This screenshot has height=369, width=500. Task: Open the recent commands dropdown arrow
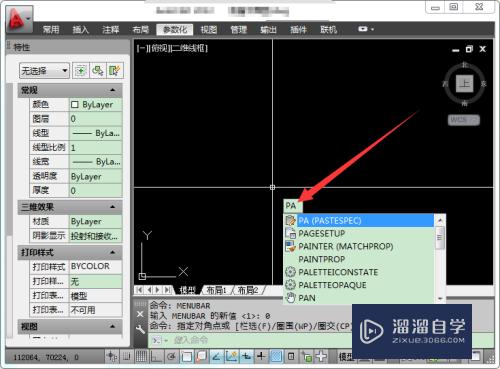click(x=166, y=340)
